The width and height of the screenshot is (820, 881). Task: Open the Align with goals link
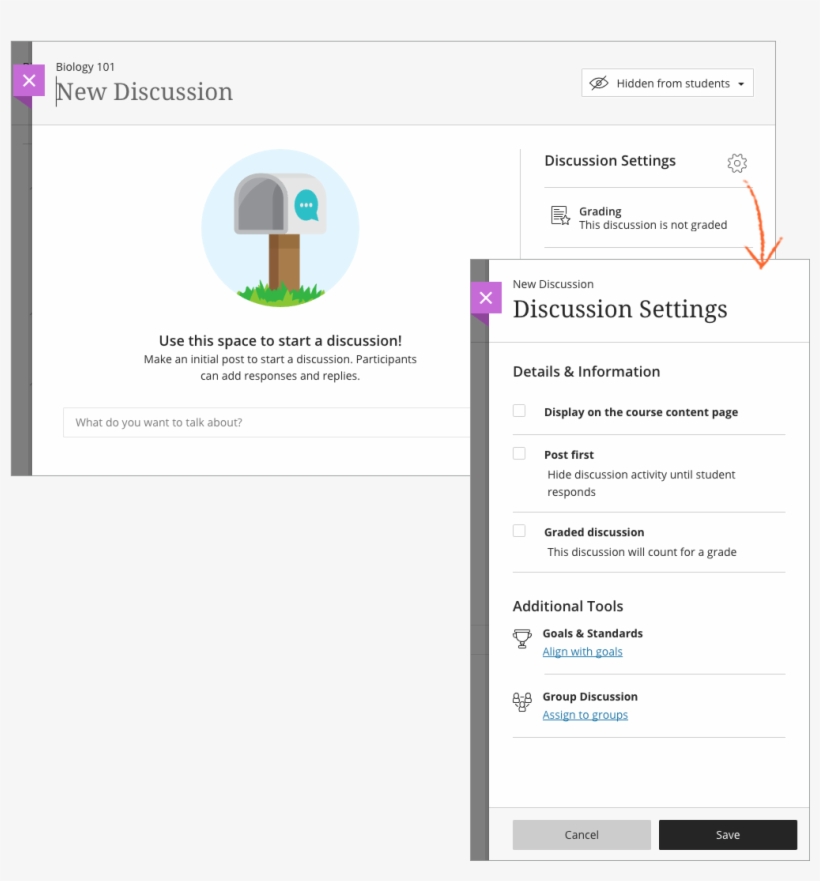(x=582, y=651)
